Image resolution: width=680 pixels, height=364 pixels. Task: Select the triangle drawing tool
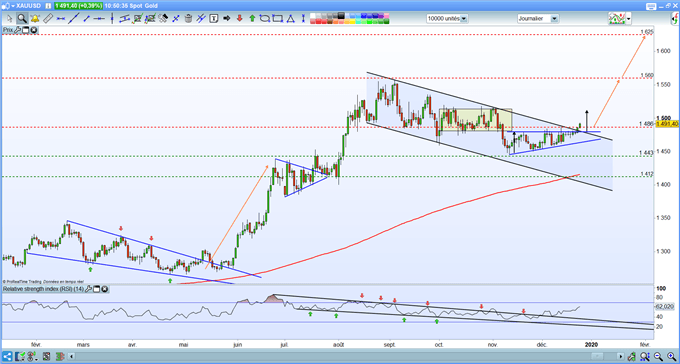click(290, 18)
